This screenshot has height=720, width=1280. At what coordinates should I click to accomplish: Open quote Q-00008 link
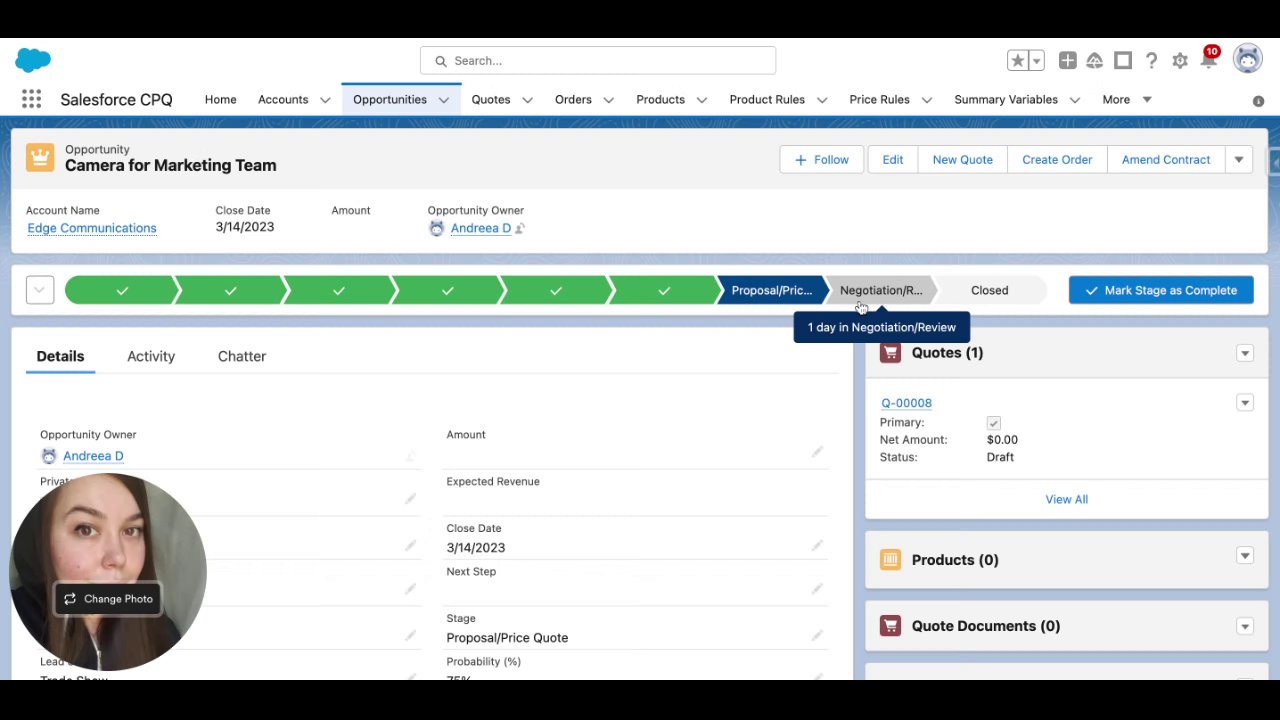pos(906,403)
